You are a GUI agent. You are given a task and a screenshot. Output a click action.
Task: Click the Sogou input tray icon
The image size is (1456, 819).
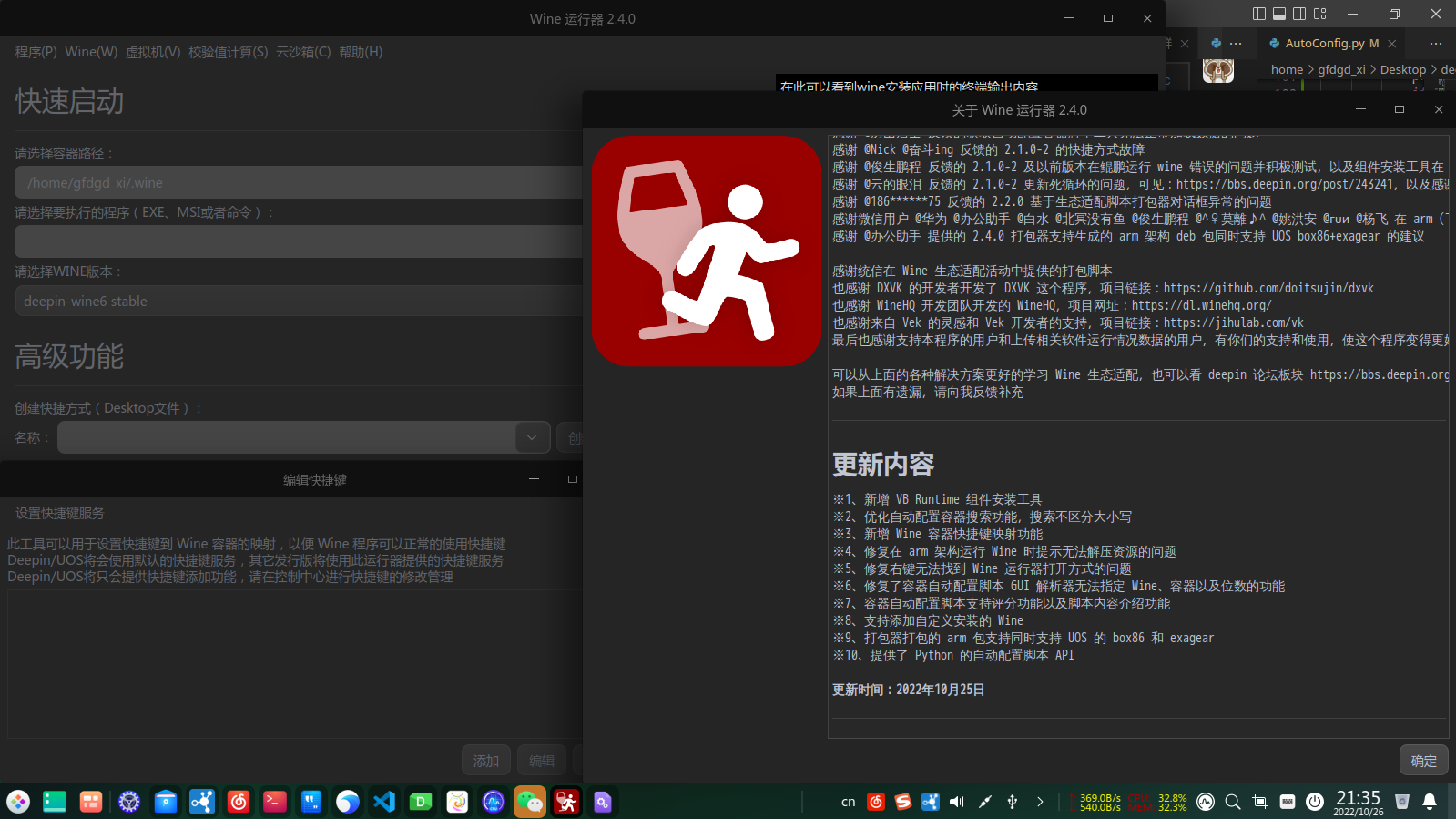pyautogui.click(x=903, y=802)
